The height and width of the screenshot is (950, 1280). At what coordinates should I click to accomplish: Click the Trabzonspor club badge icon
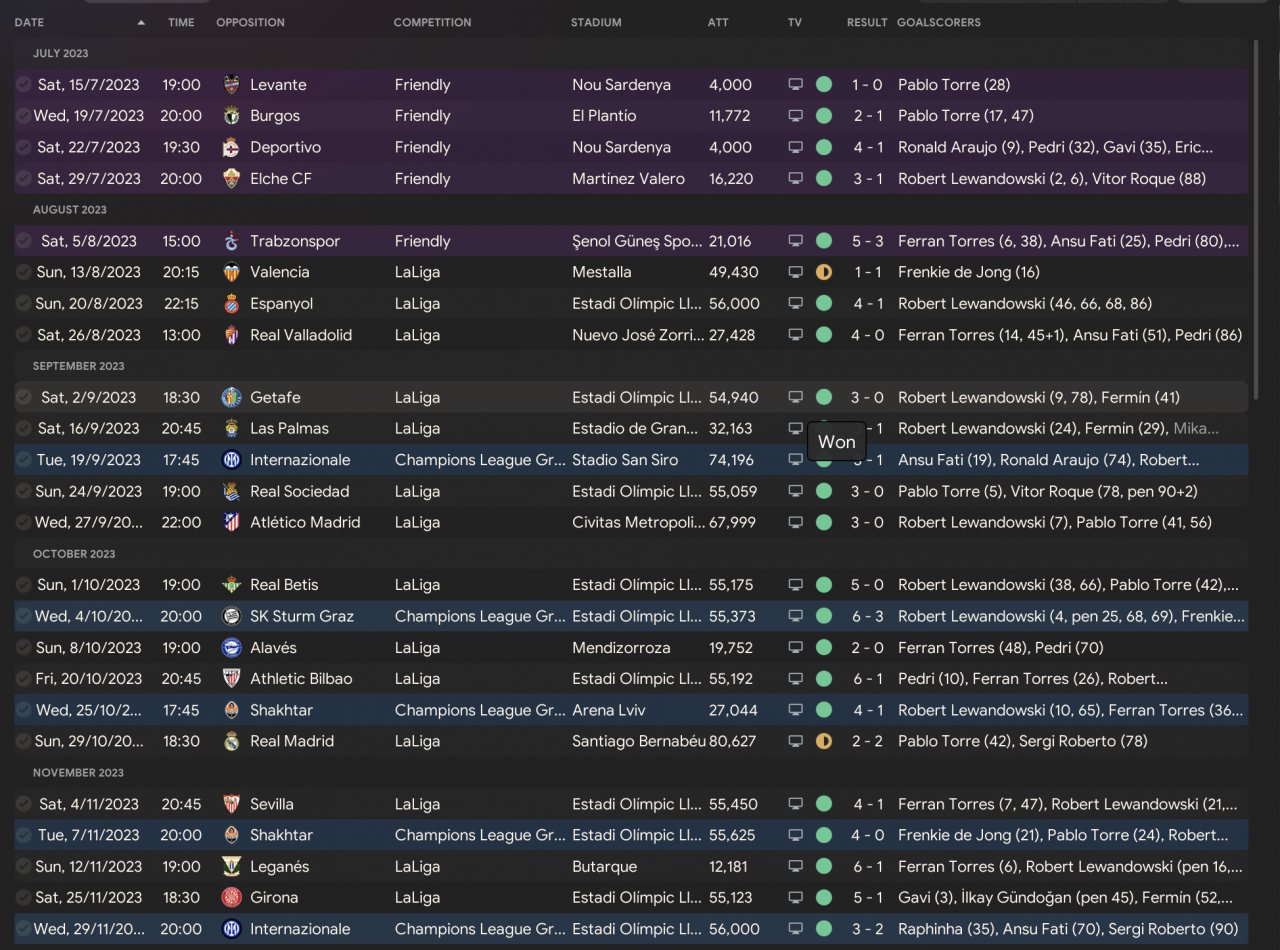[x=231, y=241]
